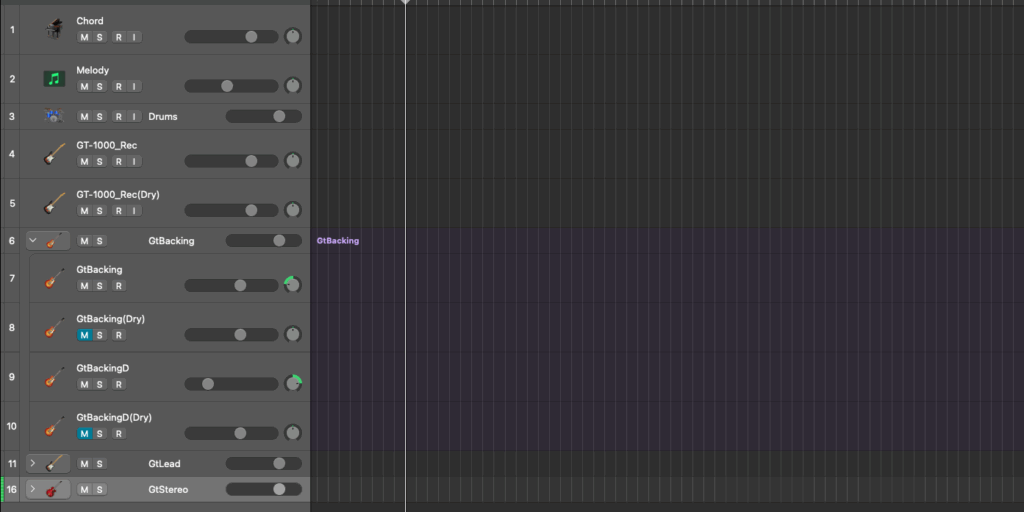The width and height of the screenshot is (1024, 512).
Task: Record-enable the Drums track
Action: pos(118,116)
